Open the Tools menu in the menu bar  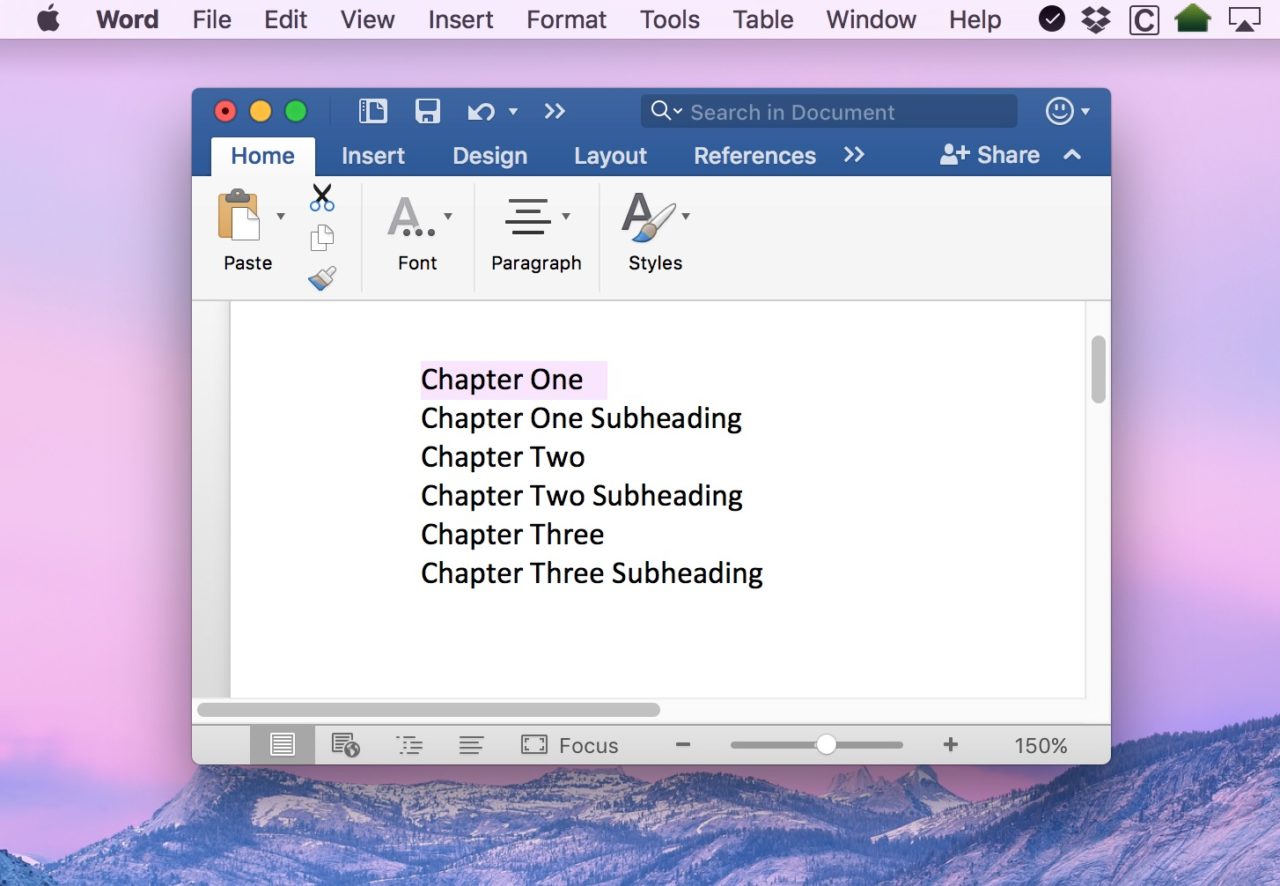pos(669,19)
